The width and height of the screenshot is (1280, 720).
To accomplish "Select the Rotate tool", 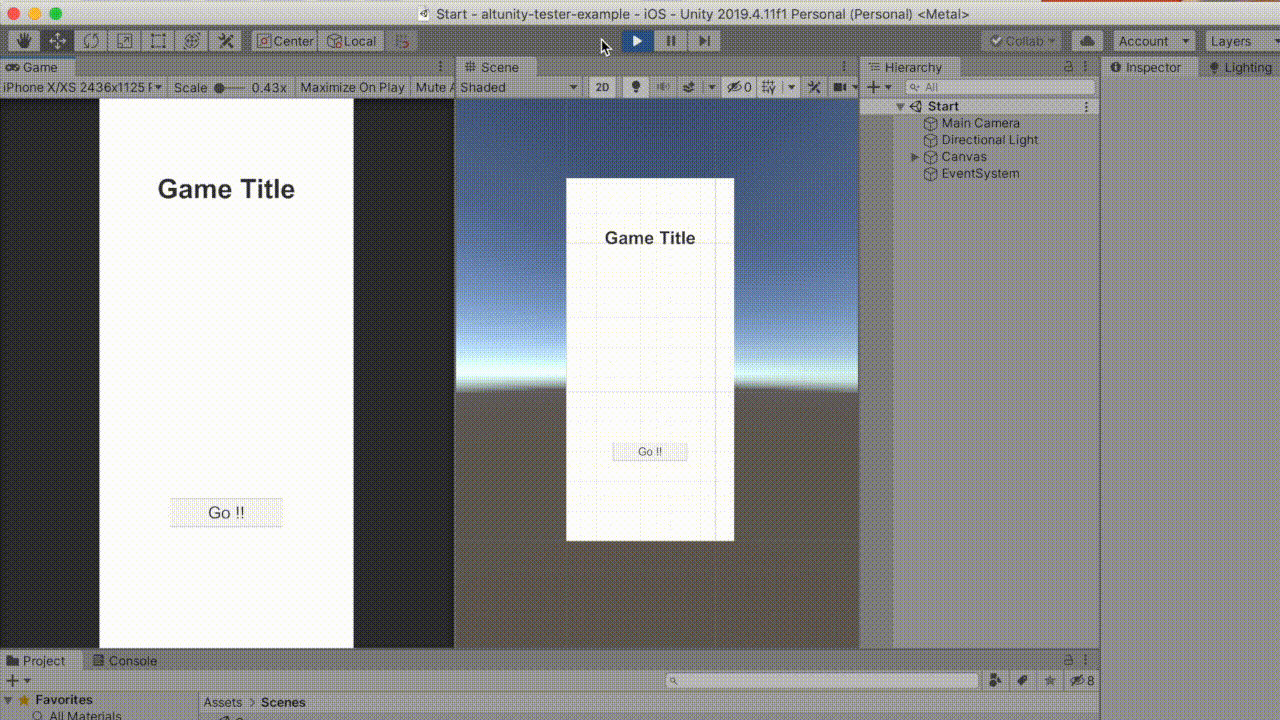I will pos(91,41).
